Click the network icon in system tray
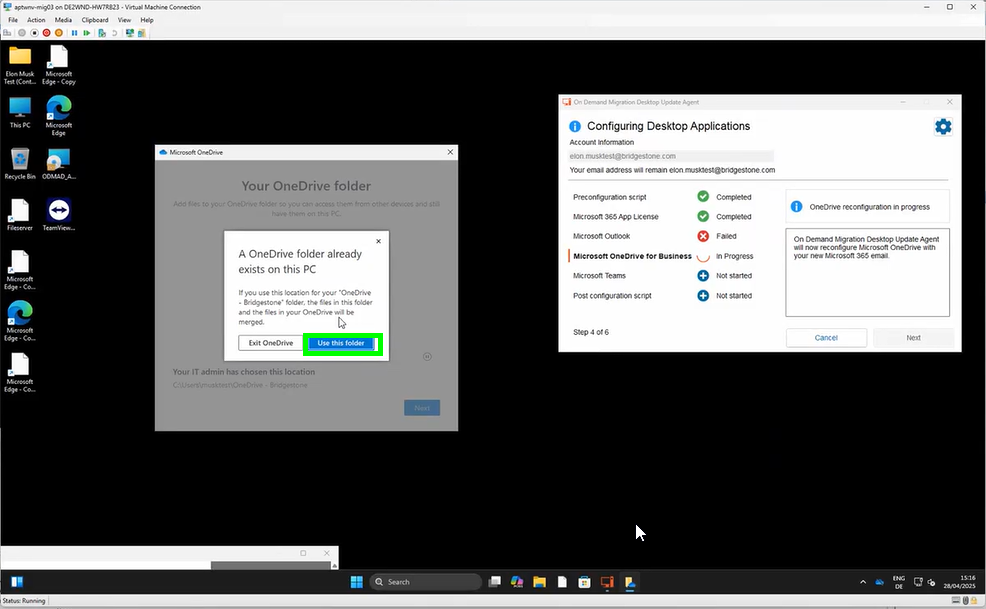 (x=918, y=582)
